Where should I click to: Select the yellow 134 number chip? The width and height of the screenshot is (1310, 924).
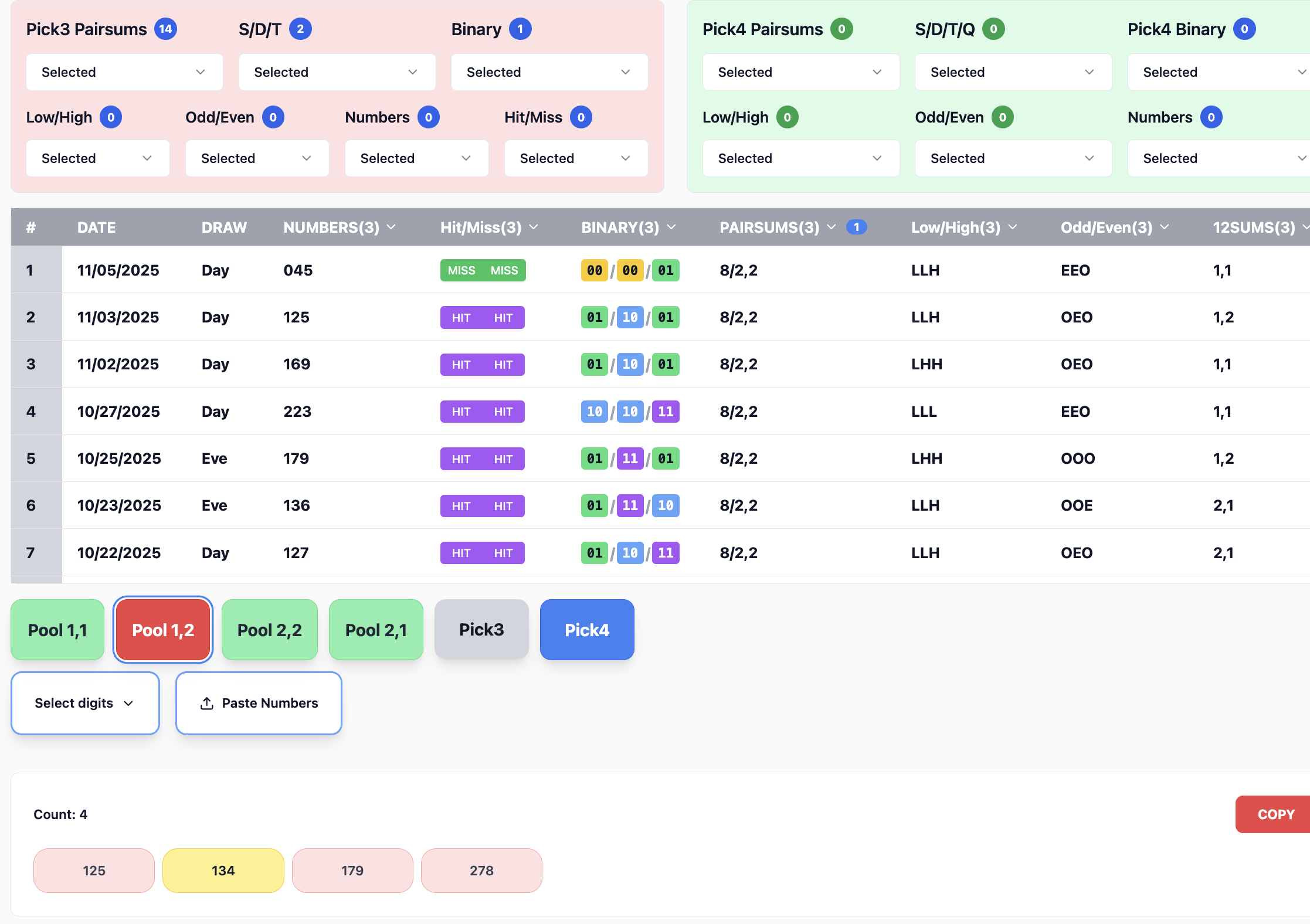(223, 871)
